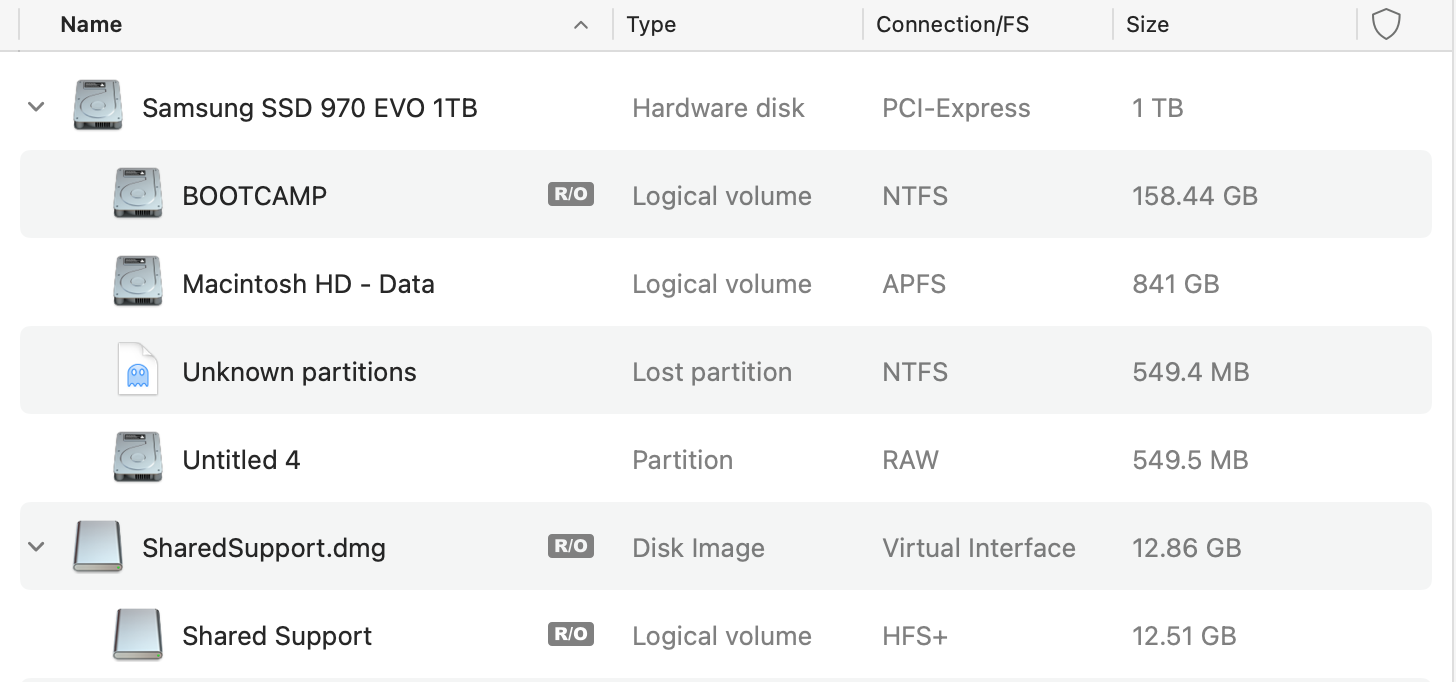Viewport: 1456px width, 682px height.
Task: Click the Untitled 4 partition drive icon
Action: (x=138, y=458)
